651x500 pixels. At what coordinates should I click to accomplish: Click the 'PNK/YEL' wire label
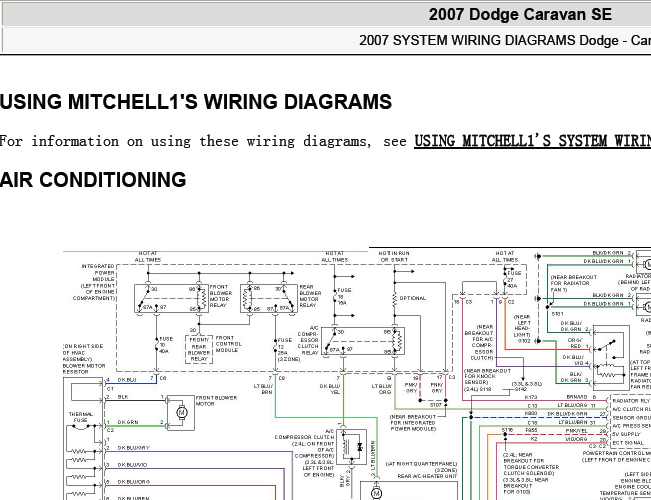576,431
